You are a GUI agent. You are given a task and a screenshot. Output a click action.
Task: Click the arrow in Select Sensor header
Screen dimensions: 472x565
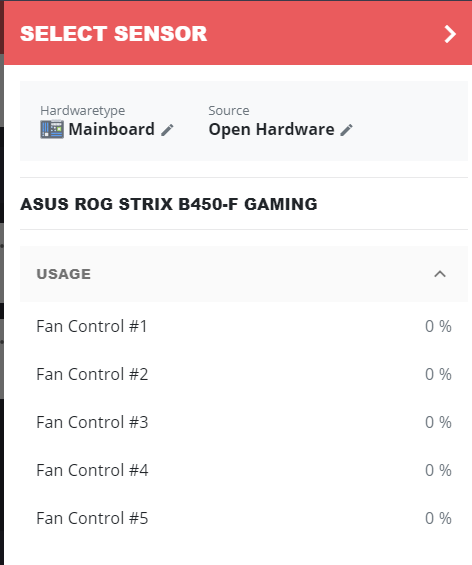coord(450,34)
